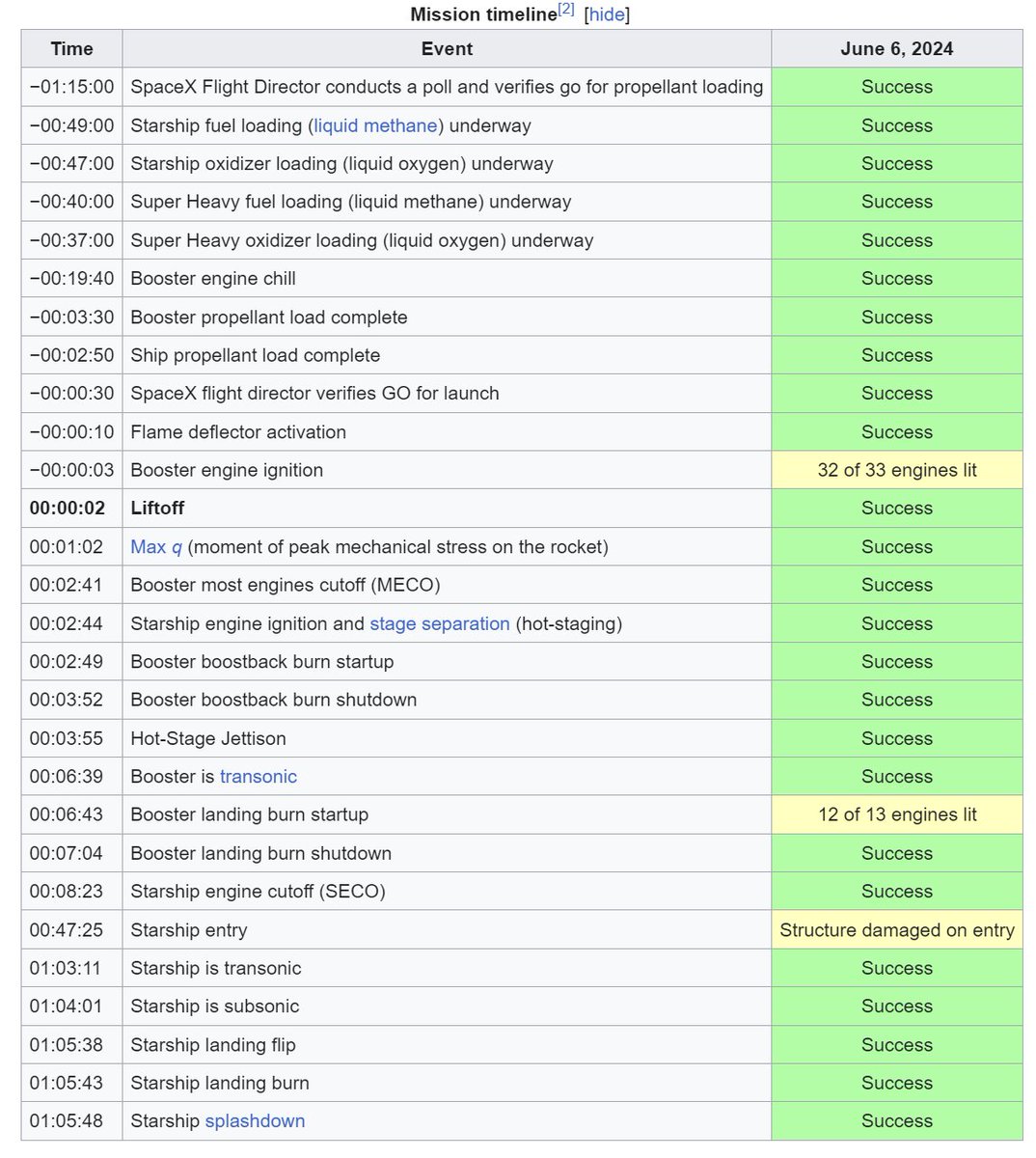Screen dimensions: 1036x1158
Task: Click the 00:47:25 time cell
Action: pos(71,930)
